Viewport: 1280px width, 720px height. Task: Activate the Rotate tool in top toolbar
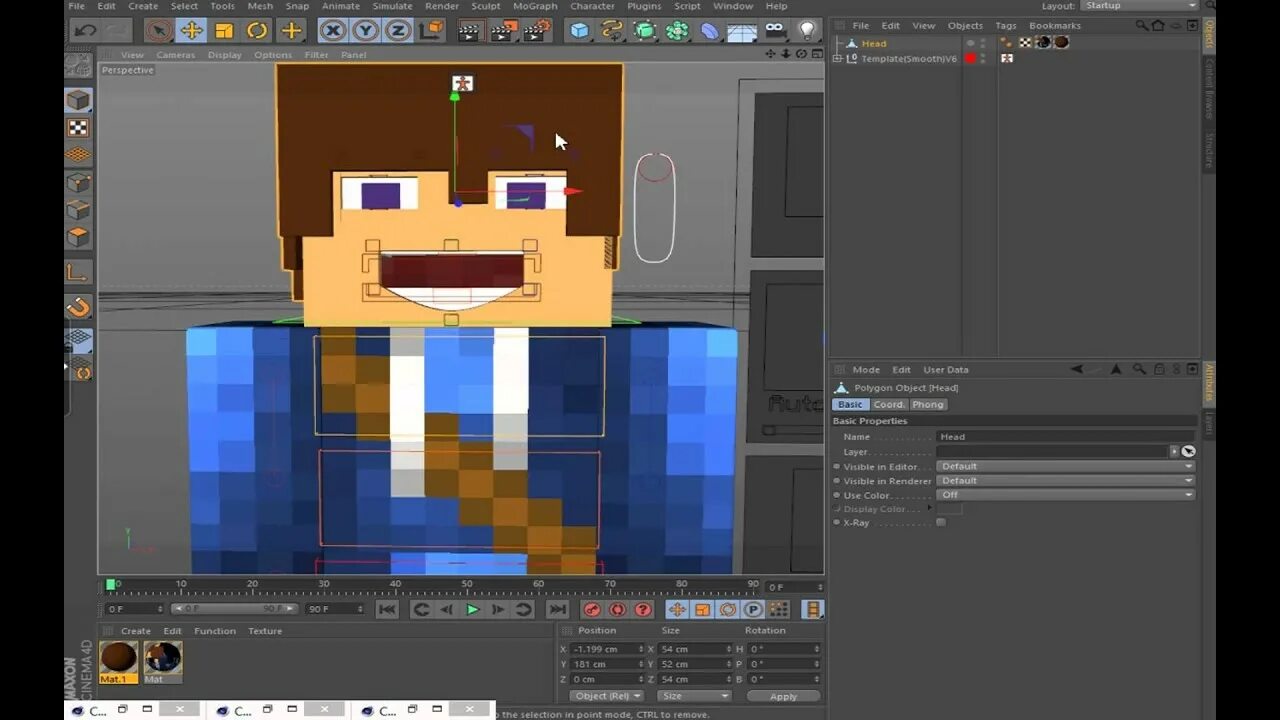257,31
